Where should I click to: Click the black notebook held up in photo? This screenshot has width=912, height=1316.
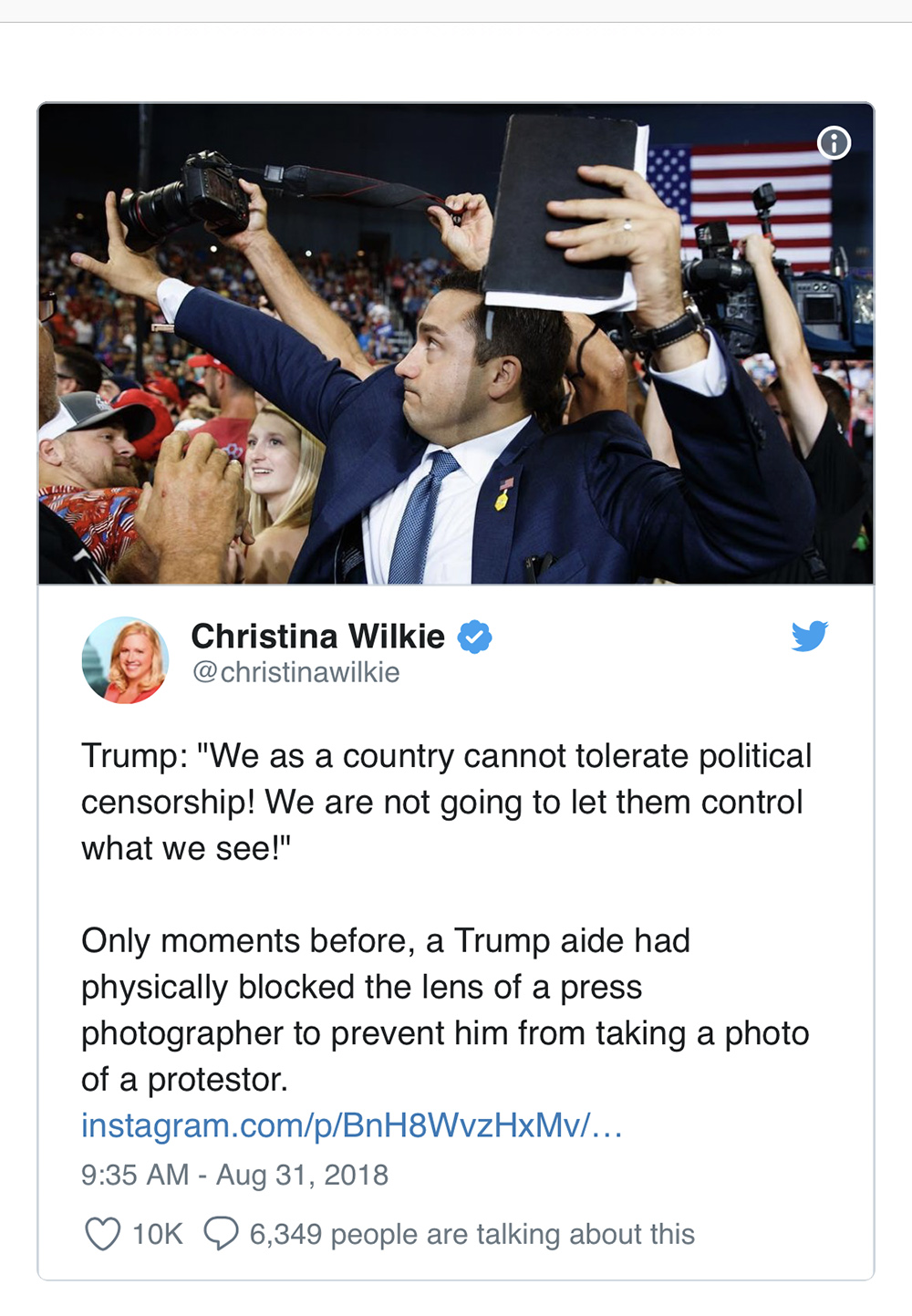(562, 213)
